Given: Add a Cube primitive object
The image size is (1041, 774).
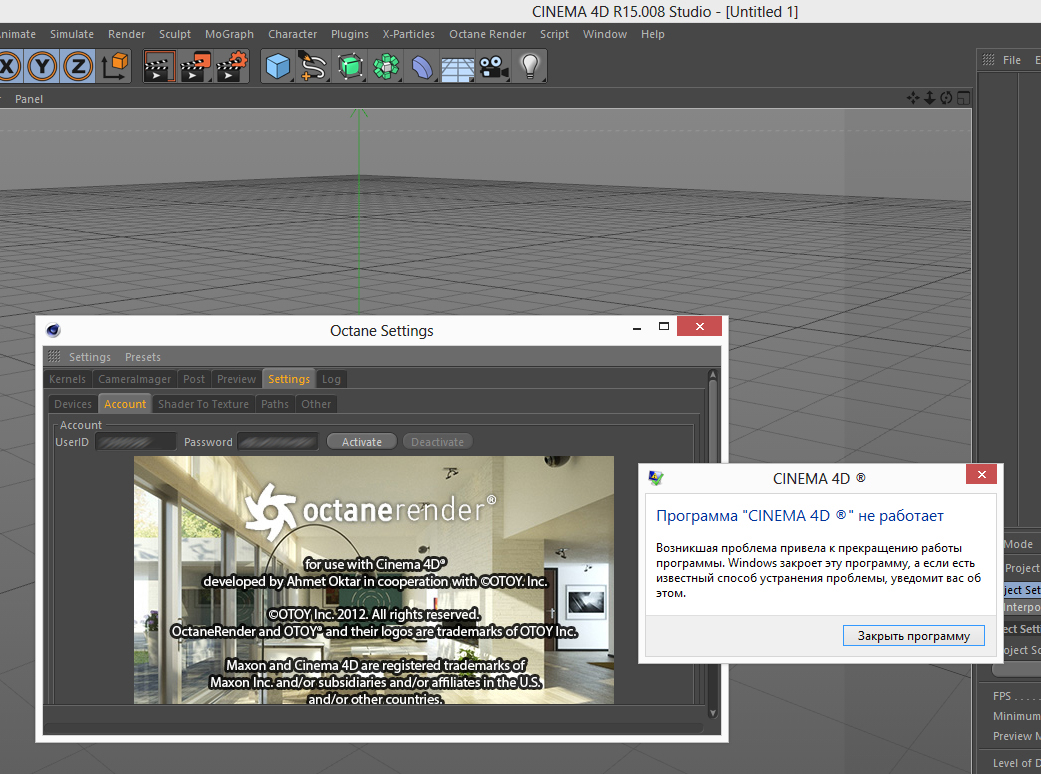Looking at the screenshot, I should click(x=278, y=66).
